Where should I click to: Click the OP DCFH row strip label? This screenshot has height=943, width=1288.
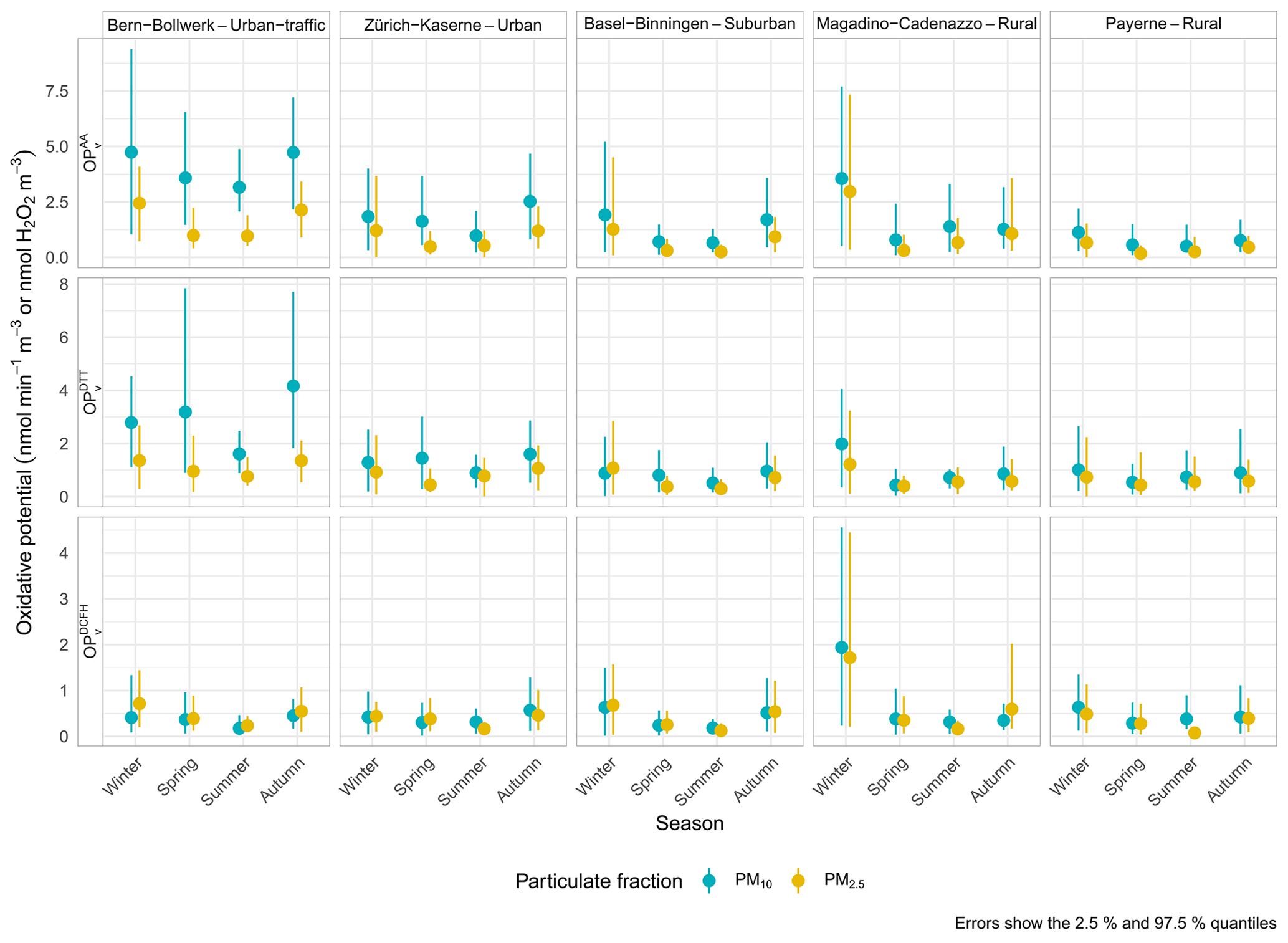90,631
